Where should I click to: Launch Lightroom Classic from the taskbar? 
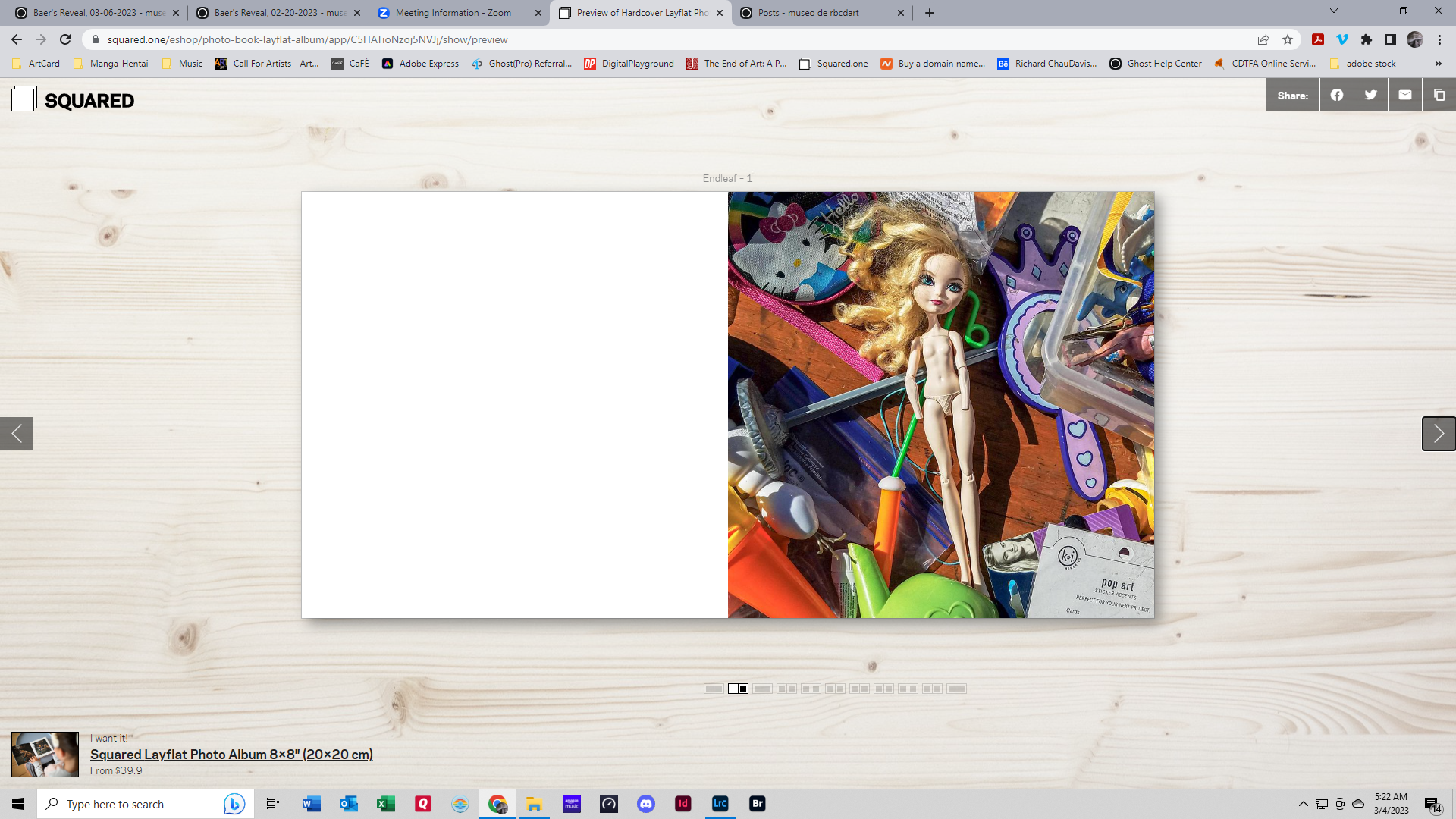[x=720, y=804]
